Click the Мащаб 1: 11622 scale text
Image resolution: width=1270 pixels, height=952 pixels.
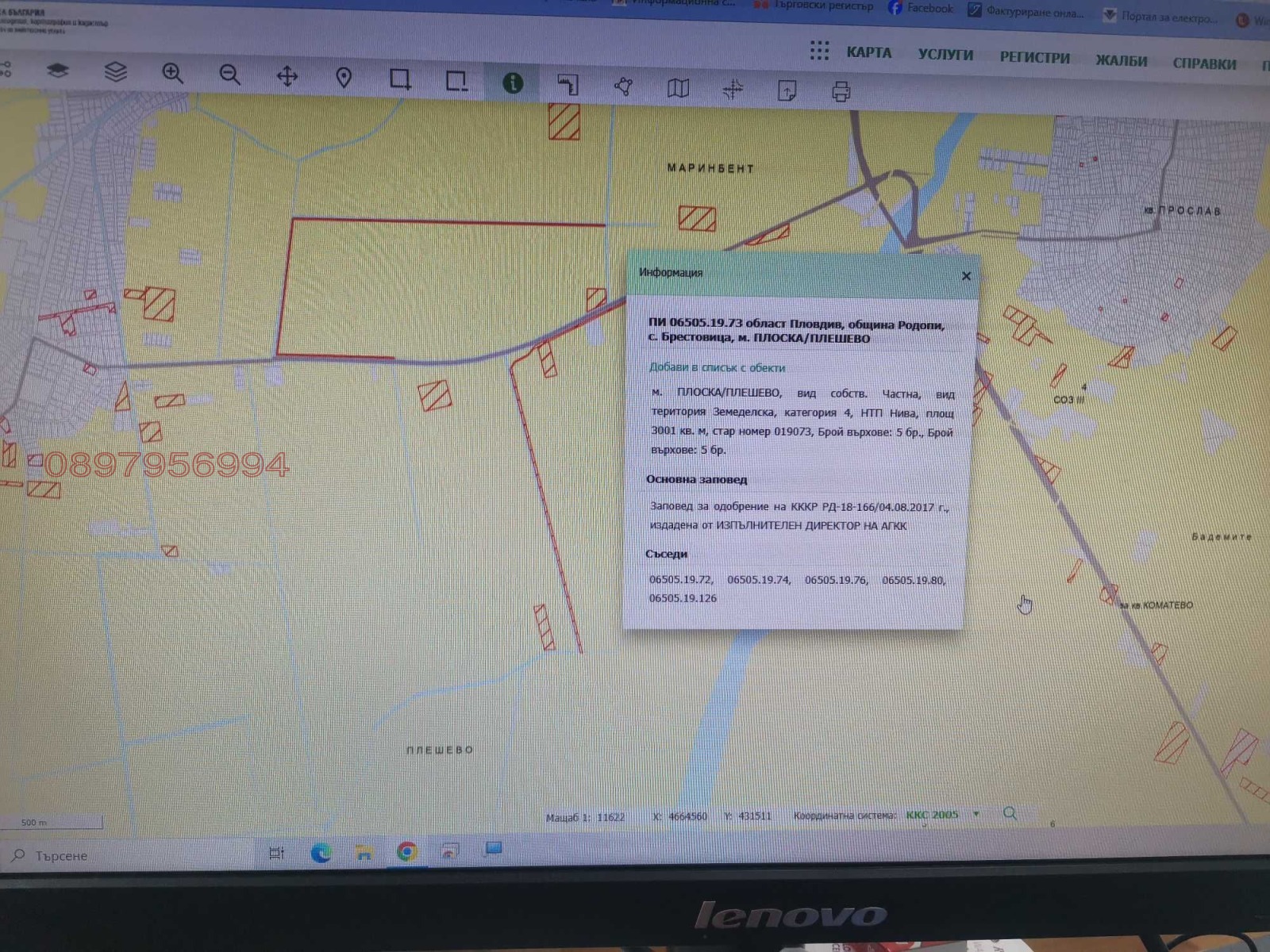(585, 817)
